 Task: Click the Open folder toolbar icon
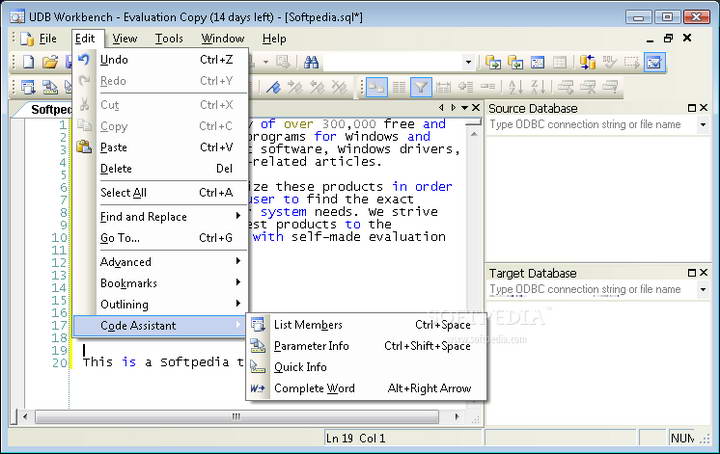[50, 62]
